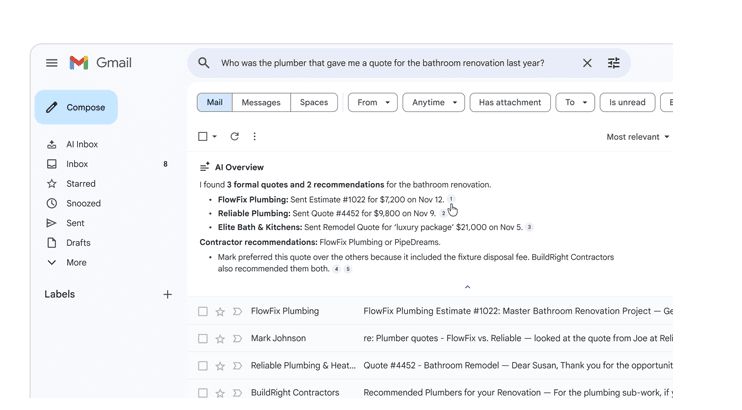Click the refresh icon above results
Screen dimensions: 742x410
pyautogui.click(x=235, y=137)
